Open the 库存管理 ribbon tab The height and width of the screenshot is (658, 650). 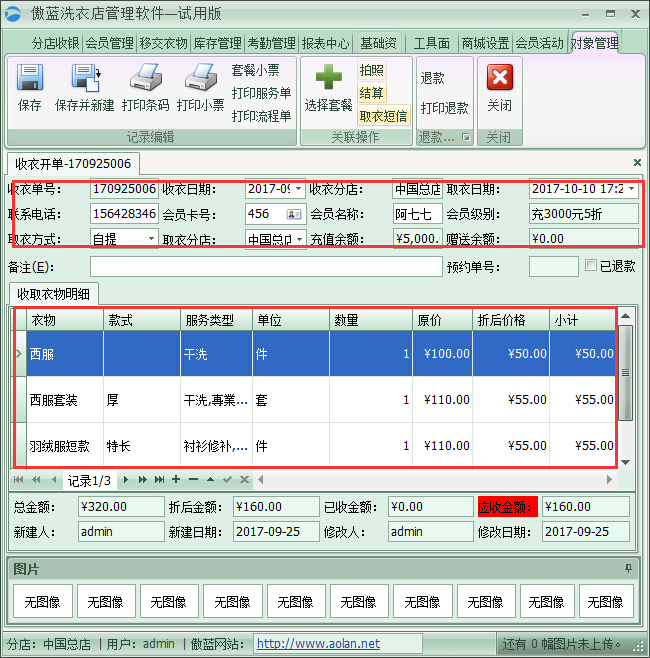217,43
